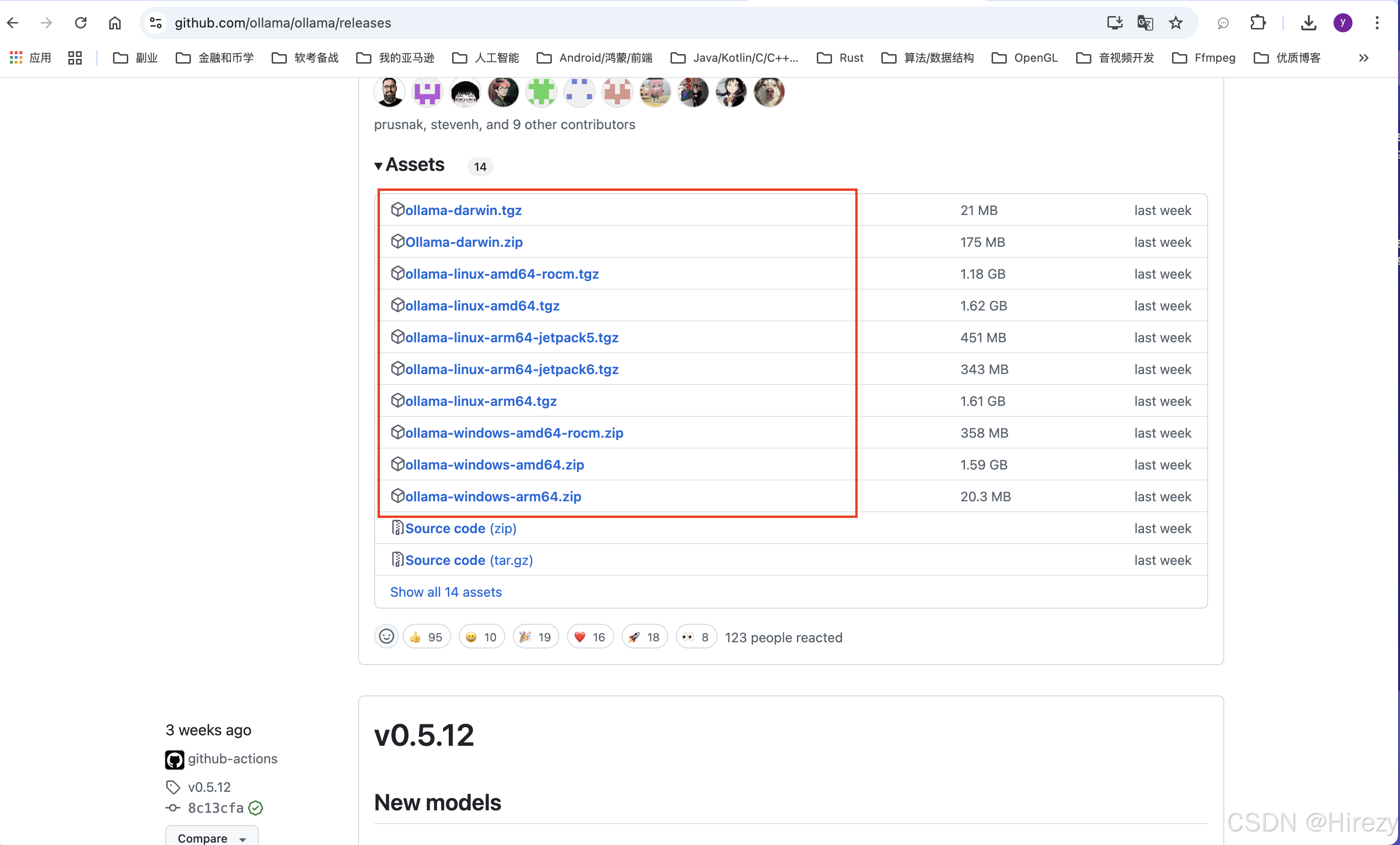This screenshot has width=1400, height=845.
Task: Open the v0.5.12 release title
Action: pos(424,735)
